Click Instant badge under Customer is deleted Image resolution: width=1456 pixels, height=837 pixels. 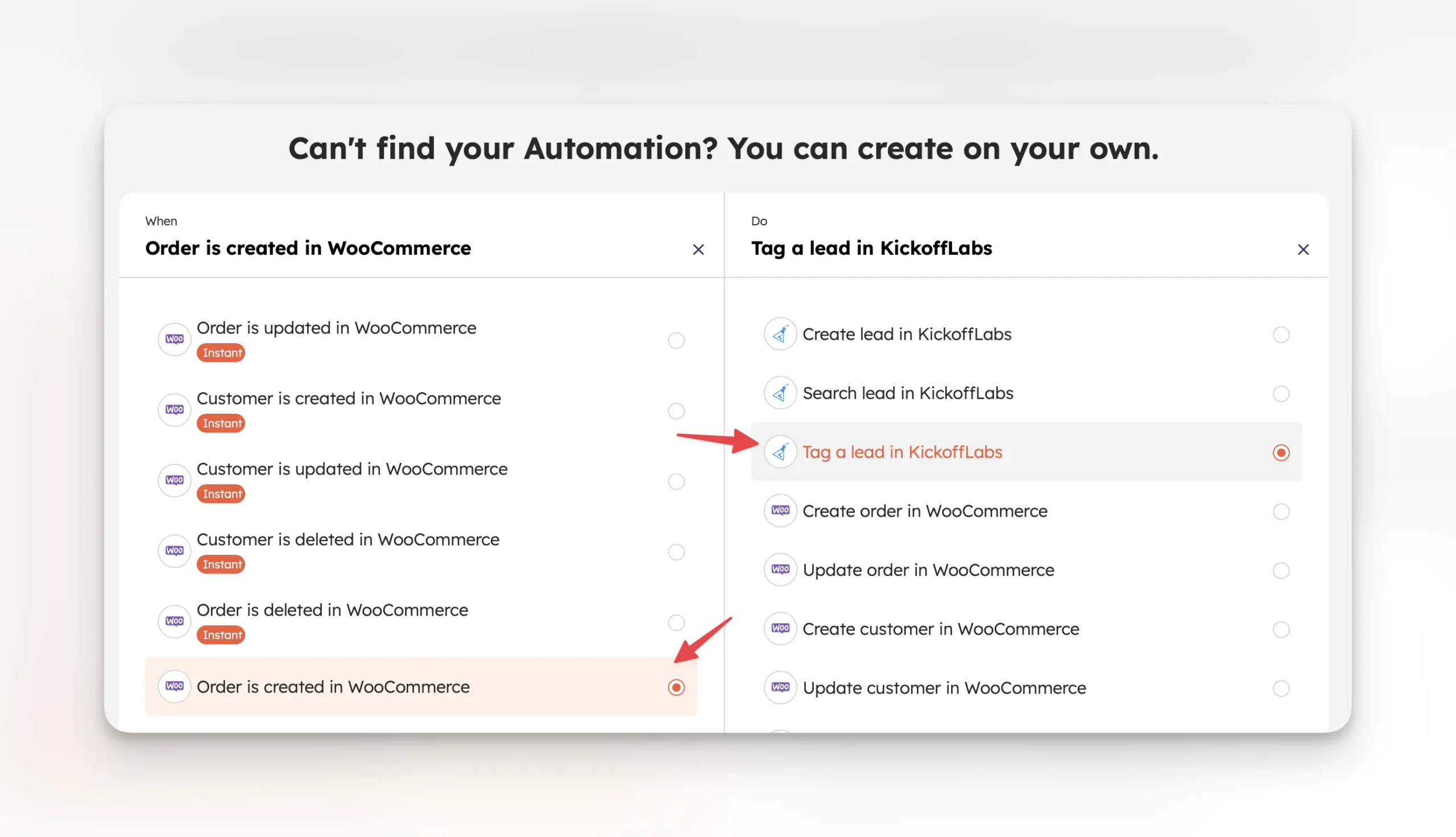(221, 564)
